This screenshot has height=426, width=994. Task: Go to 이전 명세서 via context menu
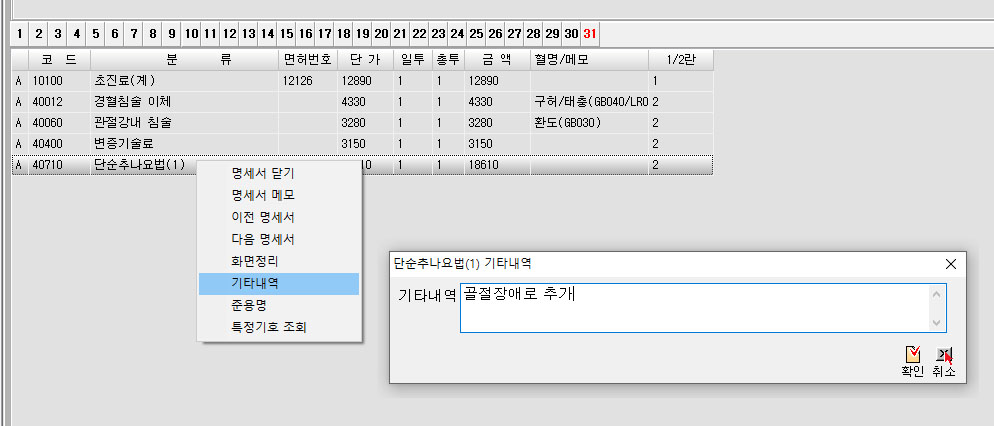pos(262,217)
